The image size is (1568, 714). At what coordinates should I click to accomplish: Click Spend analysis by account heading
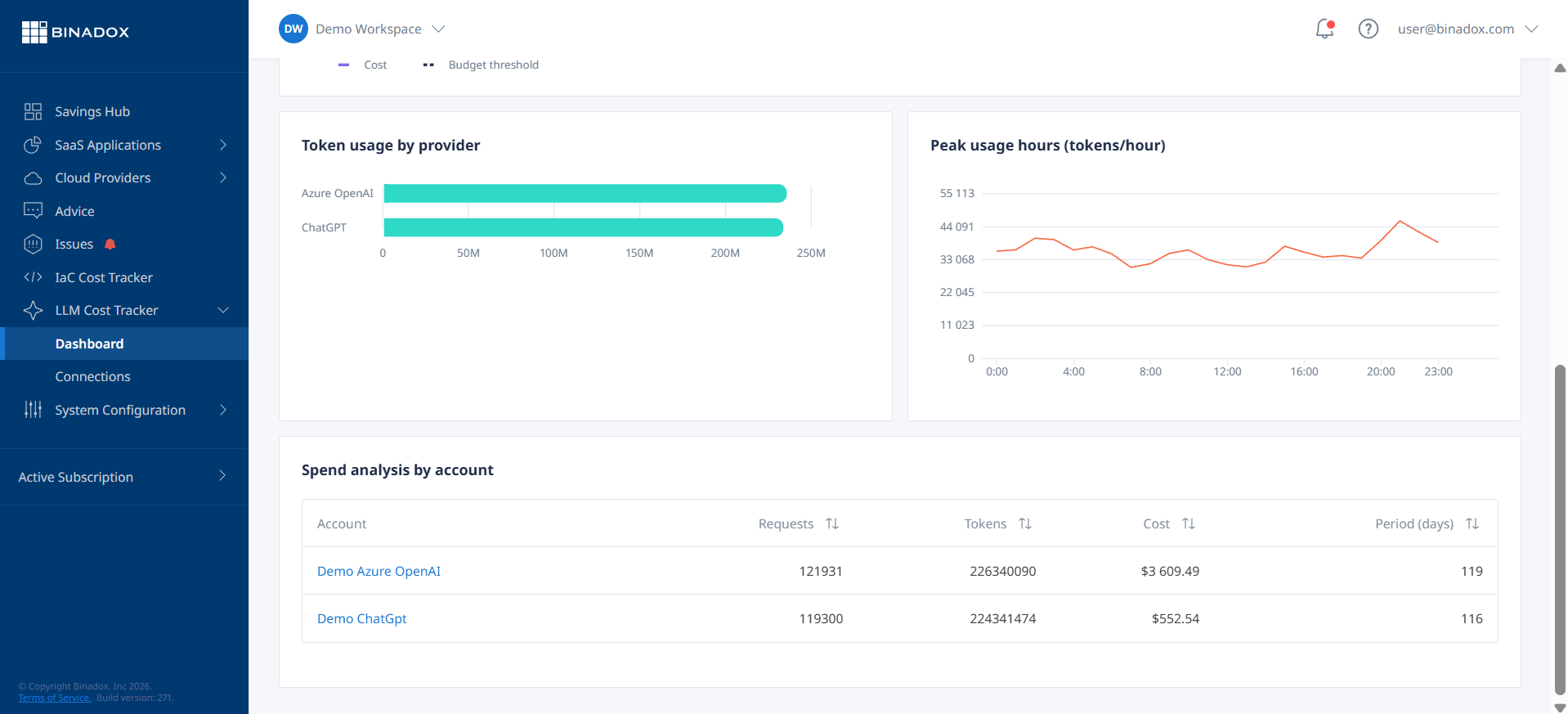[x=397, y=469]
